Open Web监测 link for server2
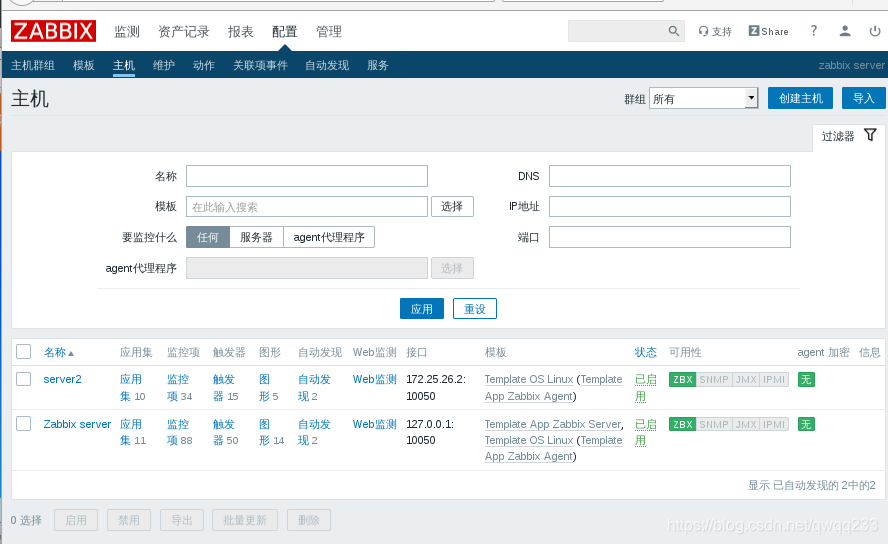 [374, 379]
